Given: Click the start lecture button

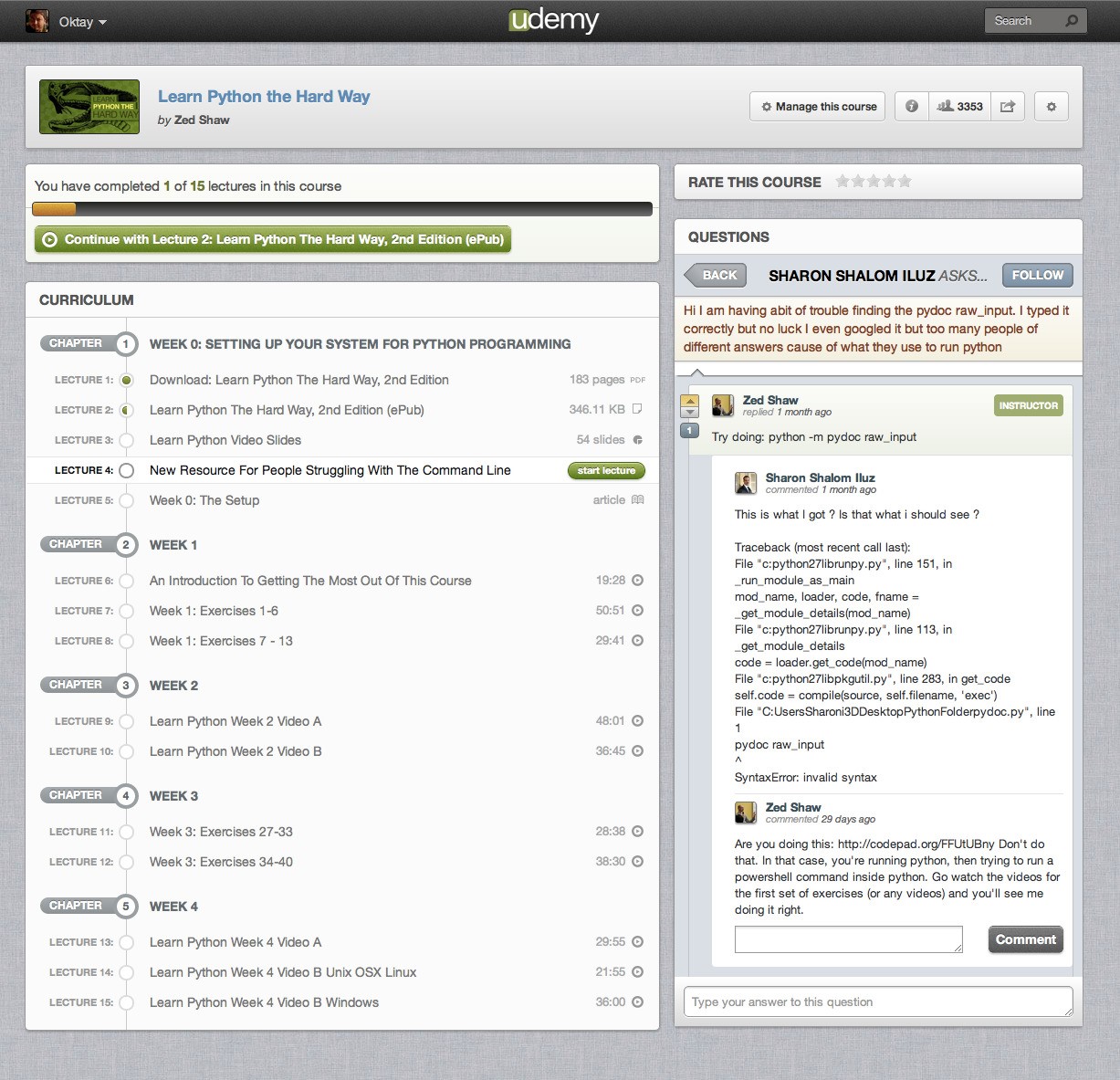Looking at the screenshot, I should (x=606, y=470).
